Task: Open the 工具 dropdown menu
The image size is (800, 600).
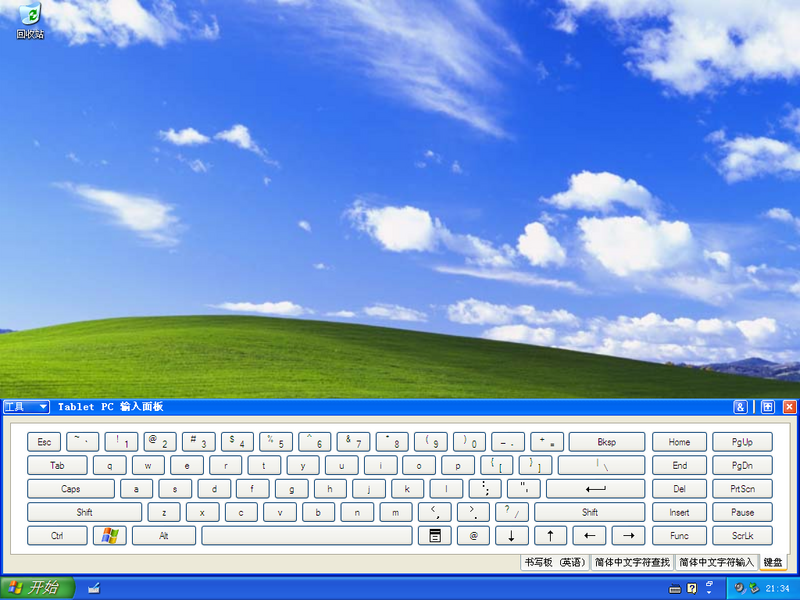Action: 24,407
